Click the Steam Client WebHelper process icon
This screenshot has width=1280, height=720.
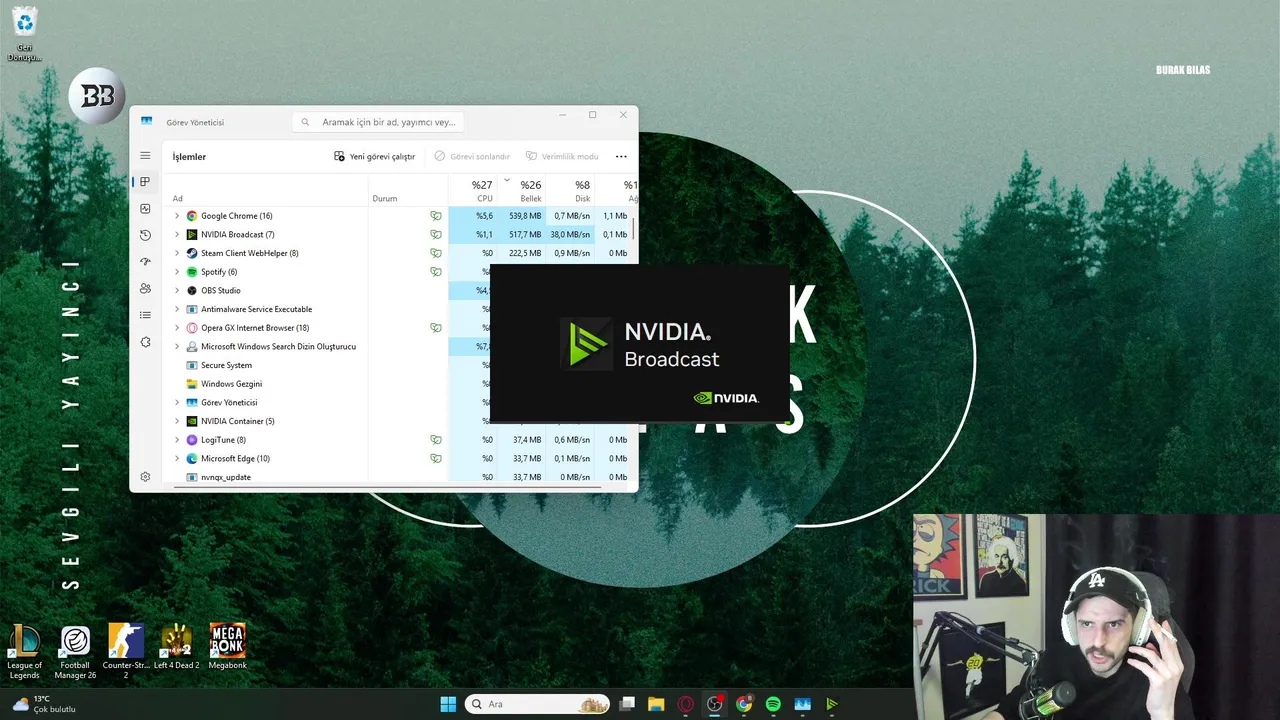(192, 253)
